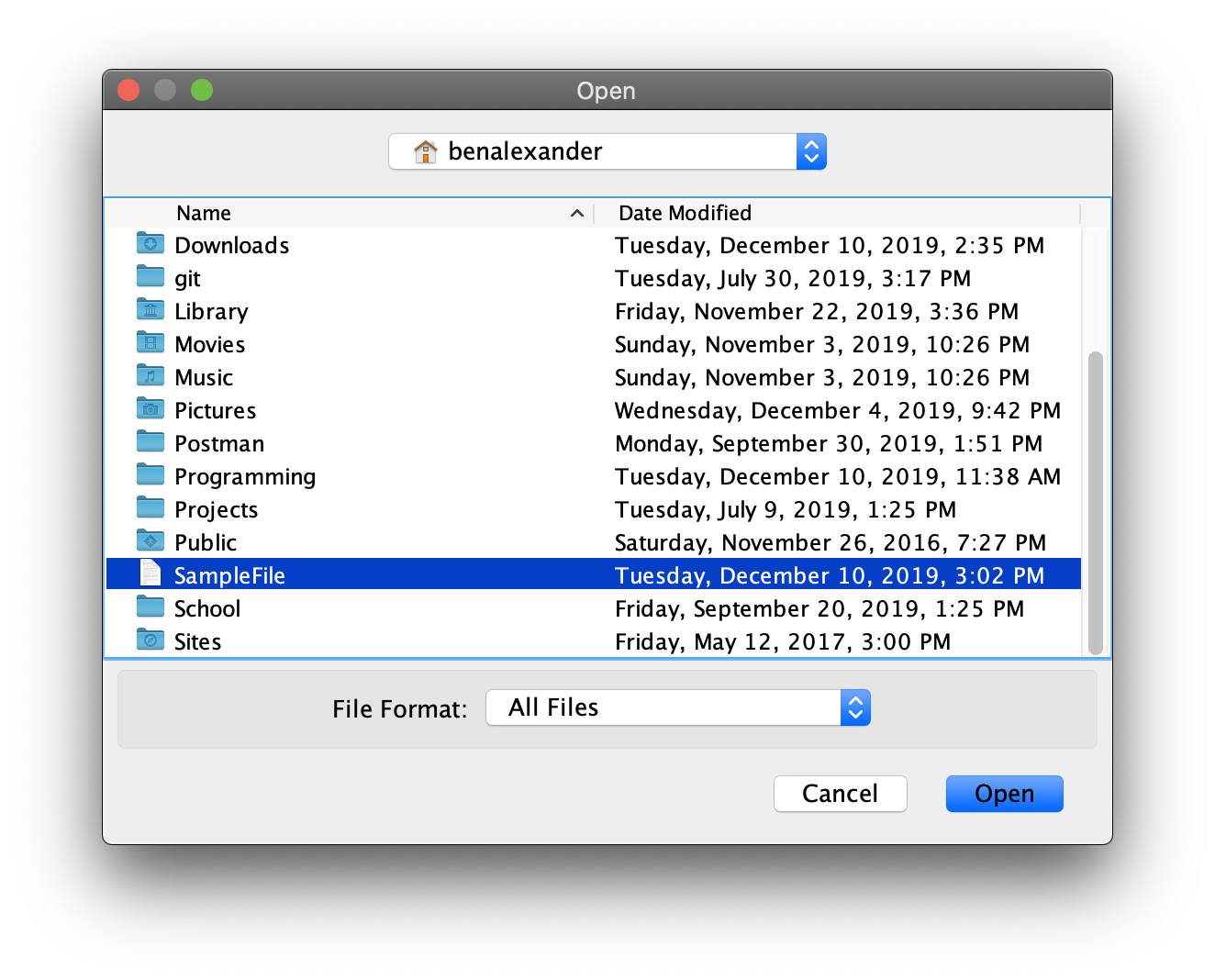
Task: Click the Sites folder icon
Action: click(x=150, y=640)
